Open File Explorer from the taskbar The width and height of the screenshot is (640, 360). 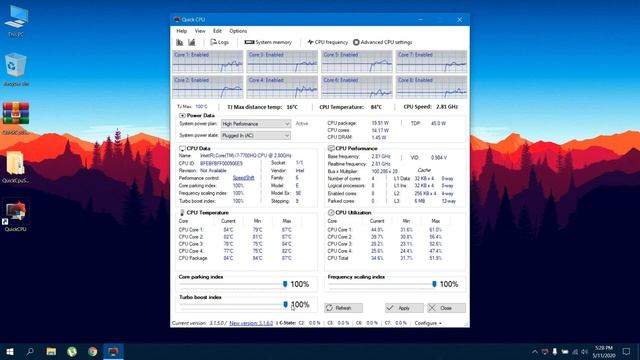[x=51, y=351]
